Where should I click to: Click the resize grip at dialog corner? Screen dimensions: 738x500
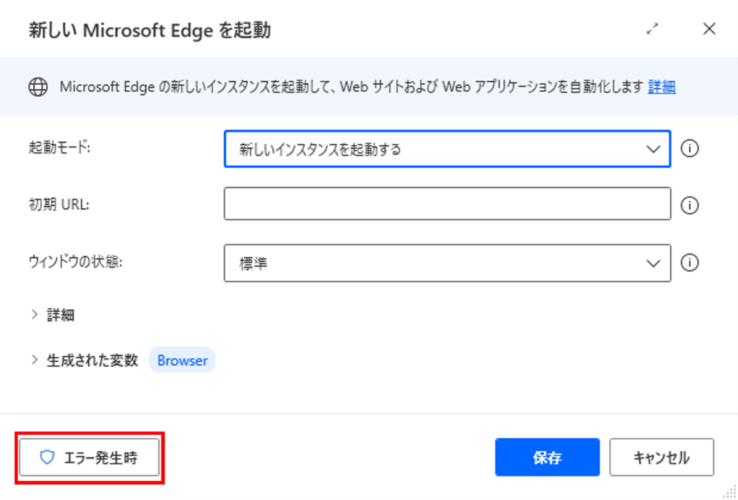[x=732, y=493]
